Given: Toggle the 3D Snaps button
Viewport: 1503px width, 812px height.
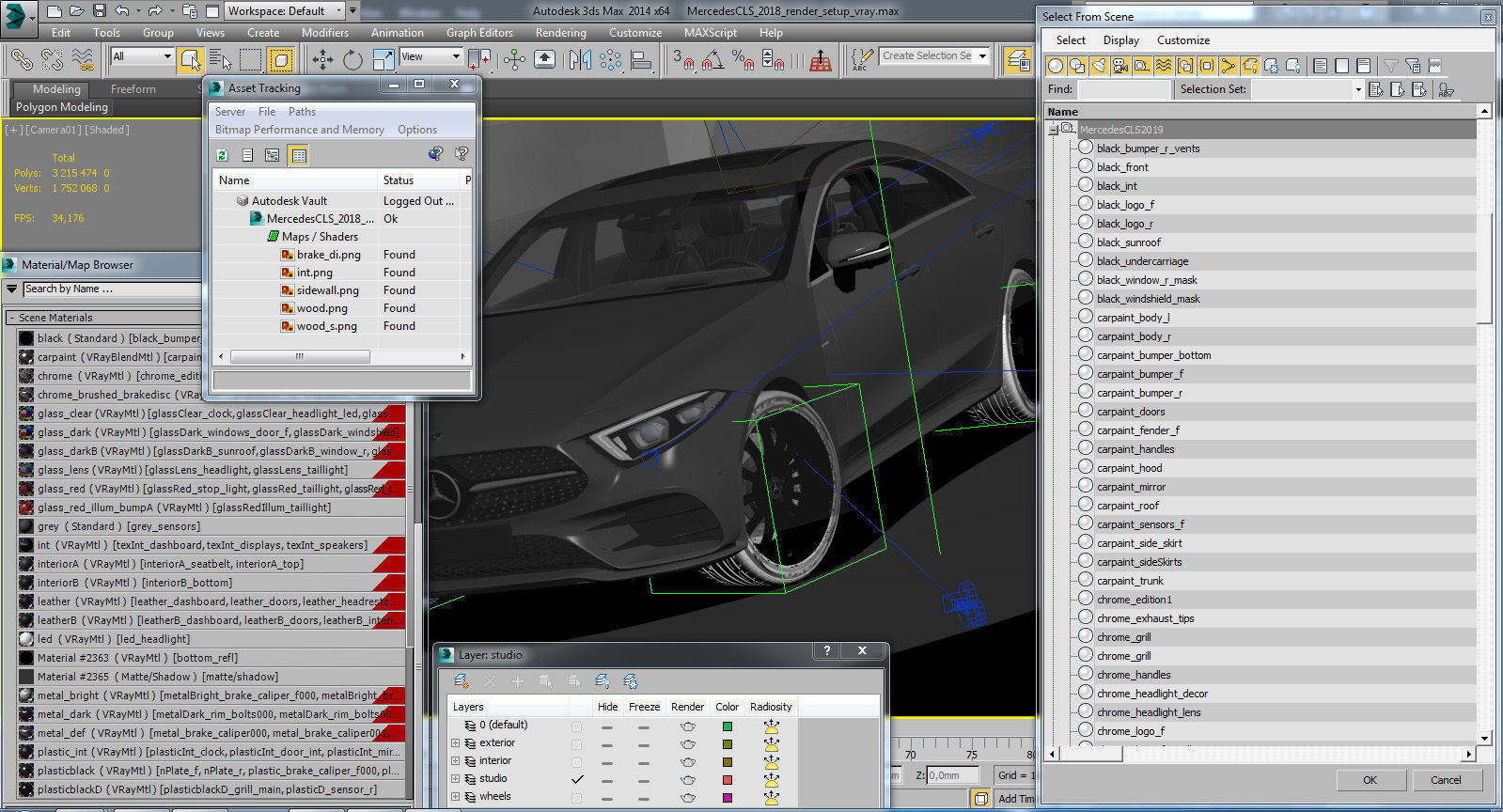Looking at the screenshot, I should (683, 60).
